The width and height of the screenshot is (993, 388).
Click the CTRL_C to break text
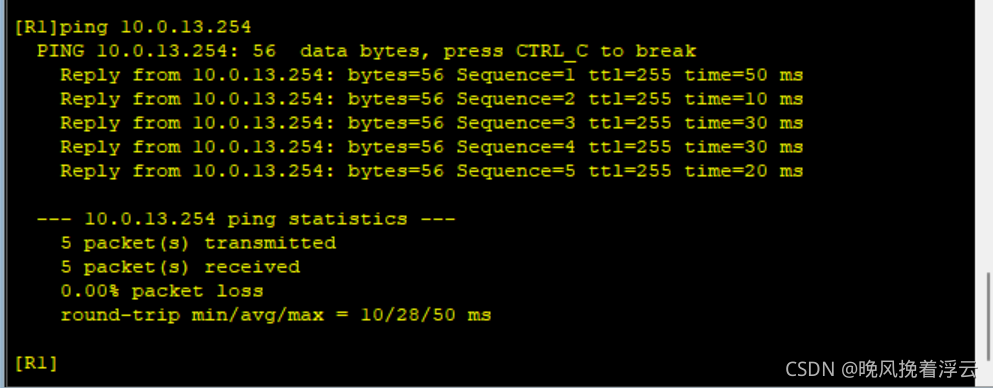pos(606,51)
